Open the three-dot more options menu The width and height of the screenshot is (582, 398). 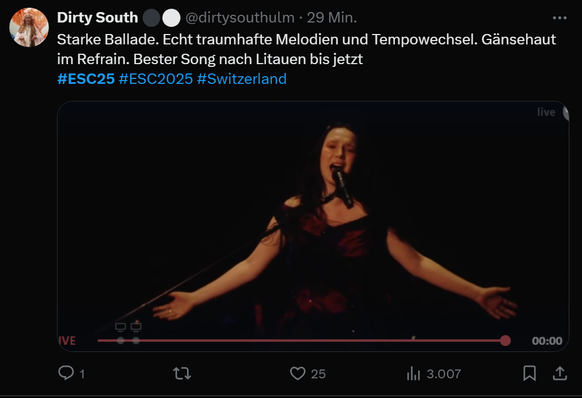click(x=560, y=18)
